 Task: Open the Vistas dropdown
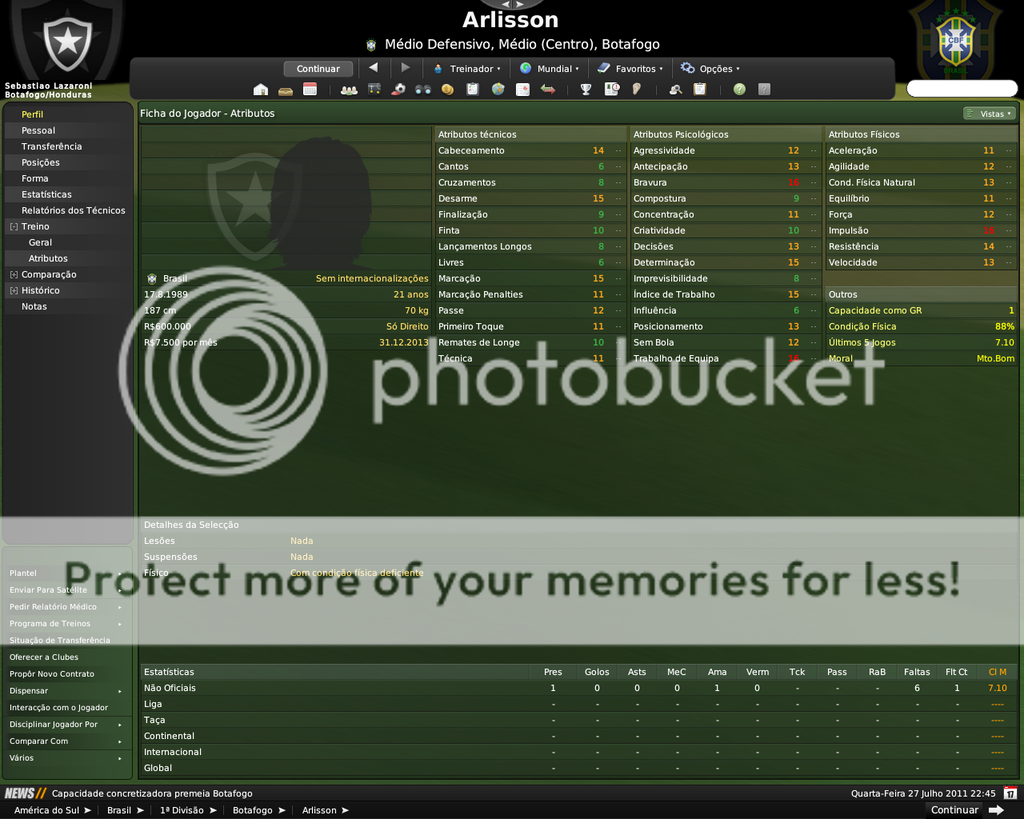(989, 114)
